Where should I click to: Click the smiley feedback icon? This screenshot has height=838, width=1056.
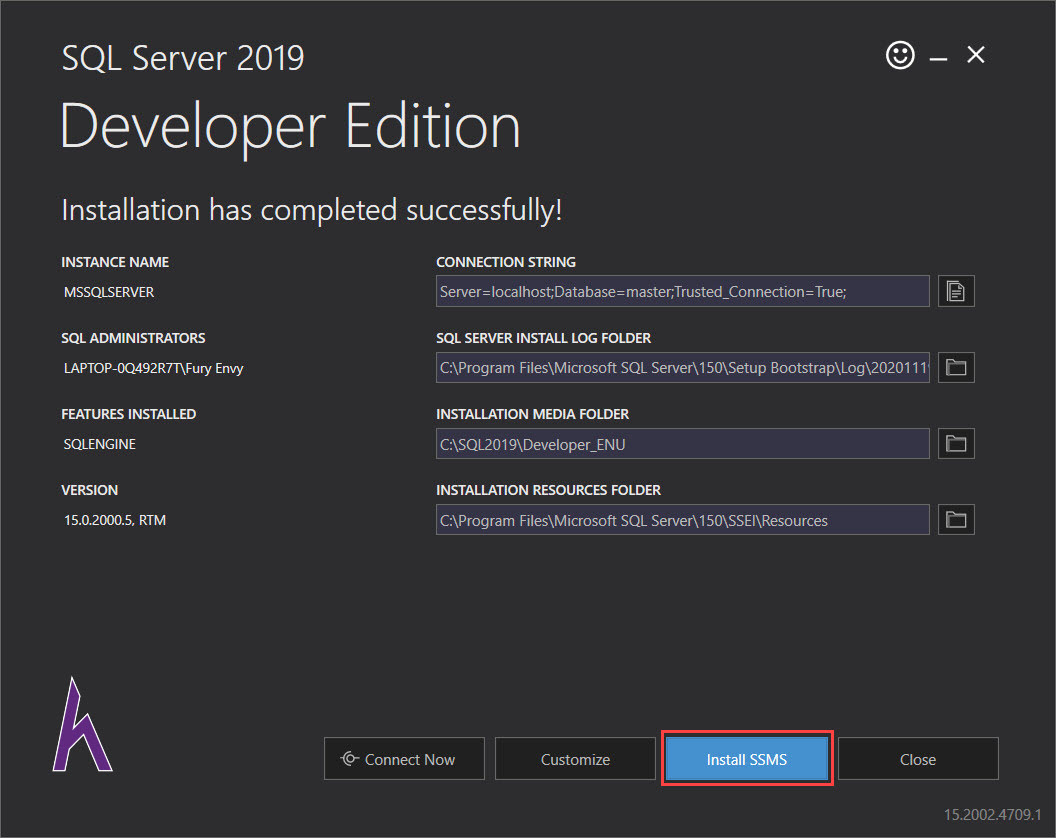(x=900, y=55)
